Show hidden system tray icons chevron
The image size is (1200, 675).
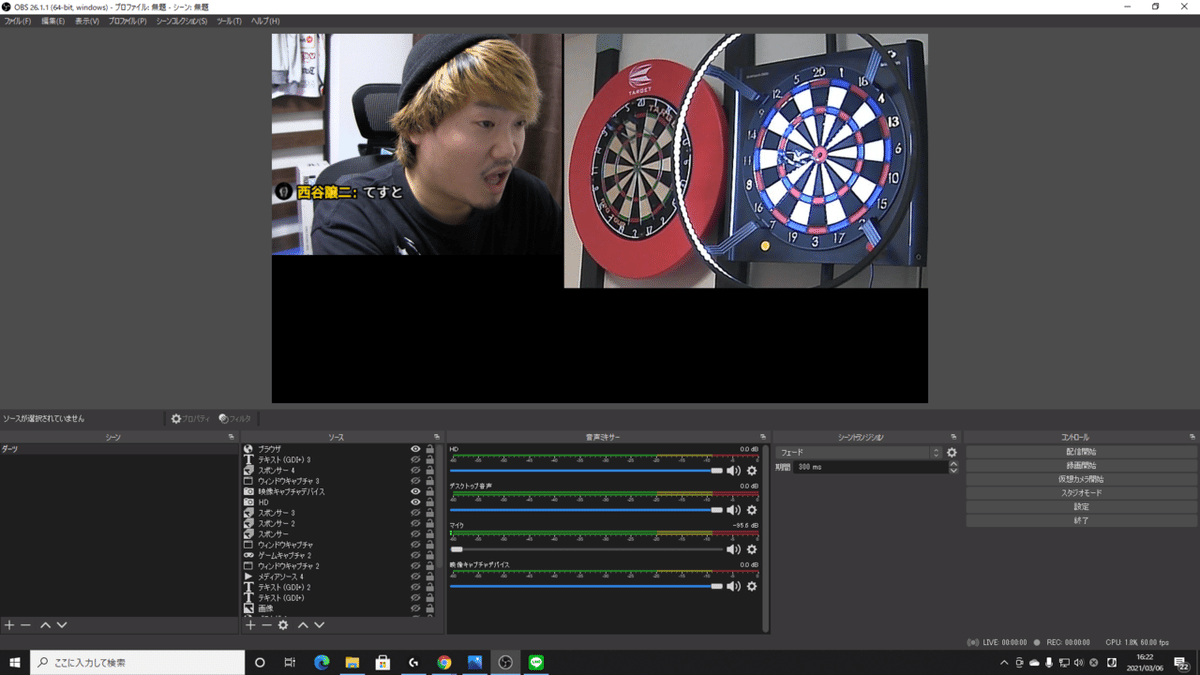pos(1004,662)
